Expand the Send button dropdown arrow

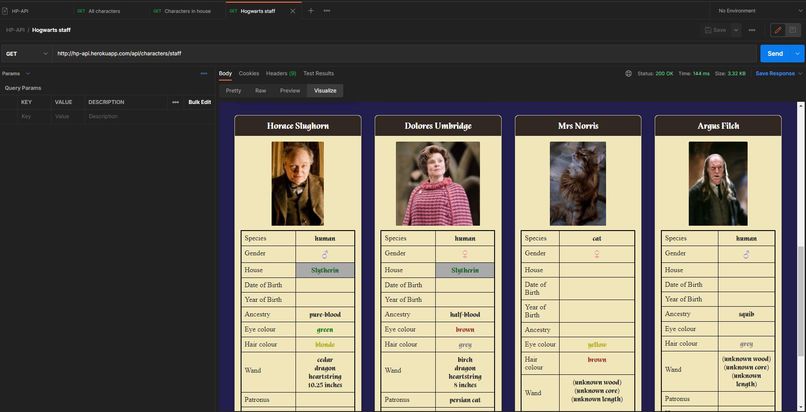coord(798,53)
